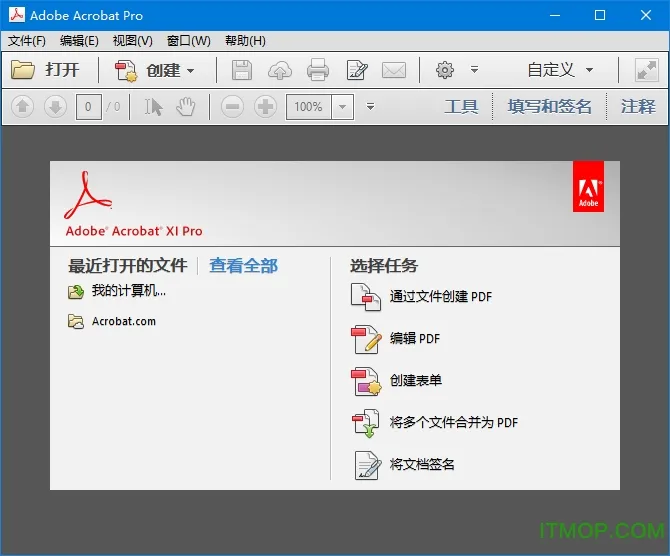Expand the 创建 dropdown arrow
Image resolution: width=670 pixels, height=556 pixels.
(x=191, y=71)
